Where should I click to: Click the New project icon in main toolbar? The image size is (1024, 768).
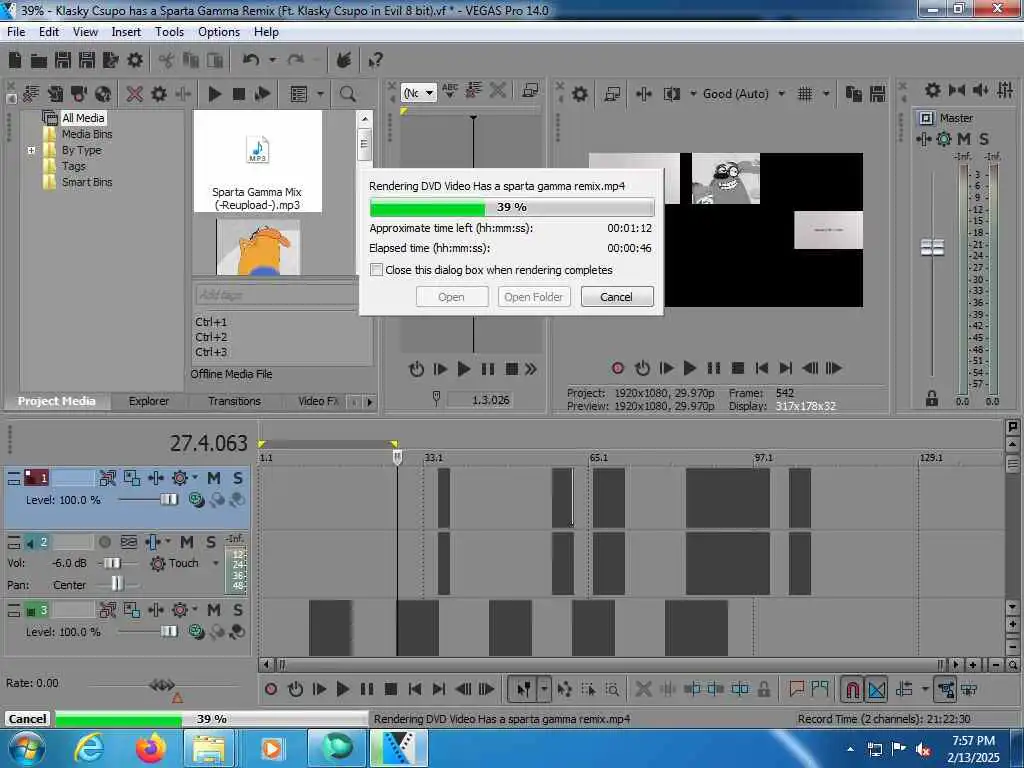pyautogui.click(x=15, y=60)
